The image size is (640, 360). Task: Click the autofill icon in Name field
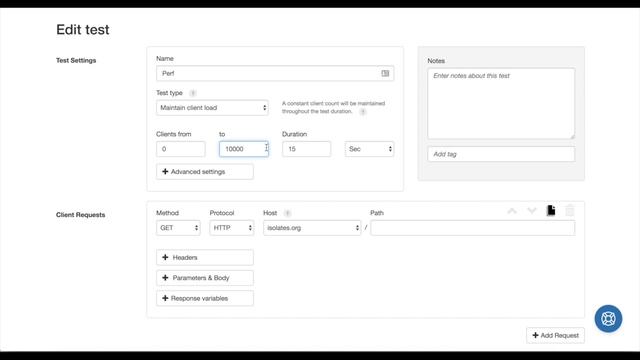[x=385, y=73]
